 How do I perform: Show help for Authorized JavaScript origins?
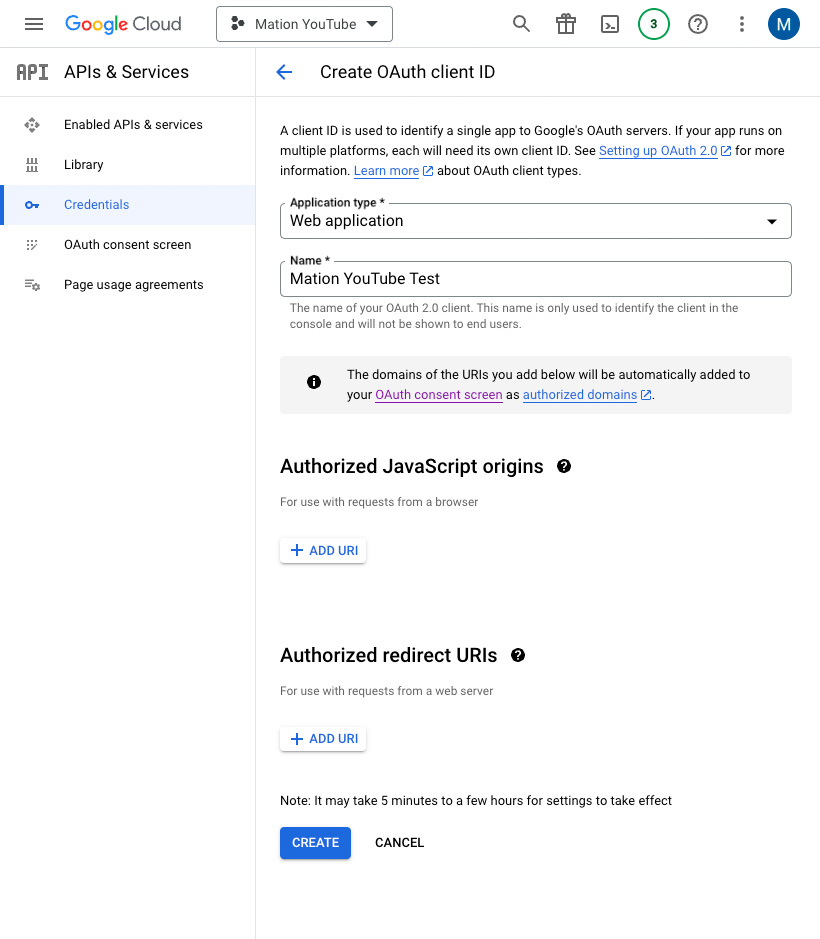(x=564, y=466)
